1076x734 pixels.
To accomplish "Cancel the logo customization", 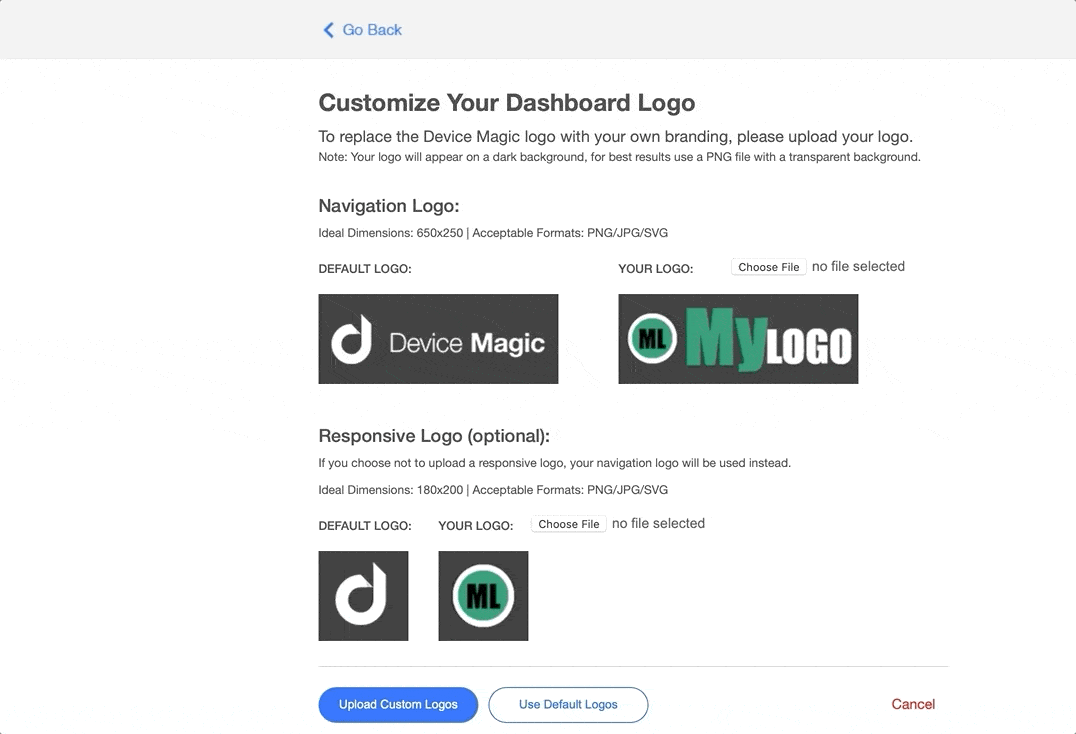I will 913,704.
